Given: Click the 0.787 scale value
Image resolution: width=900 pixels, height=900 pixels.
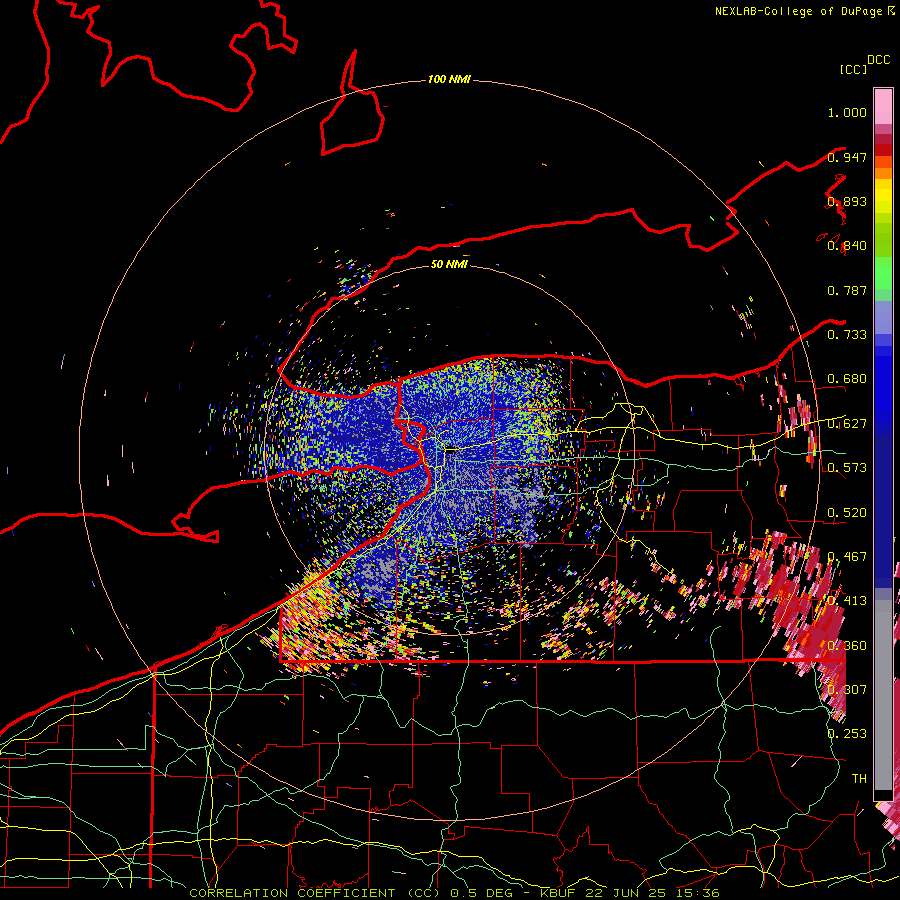Looking at the screenshot, I should click(x=847, y=290).
